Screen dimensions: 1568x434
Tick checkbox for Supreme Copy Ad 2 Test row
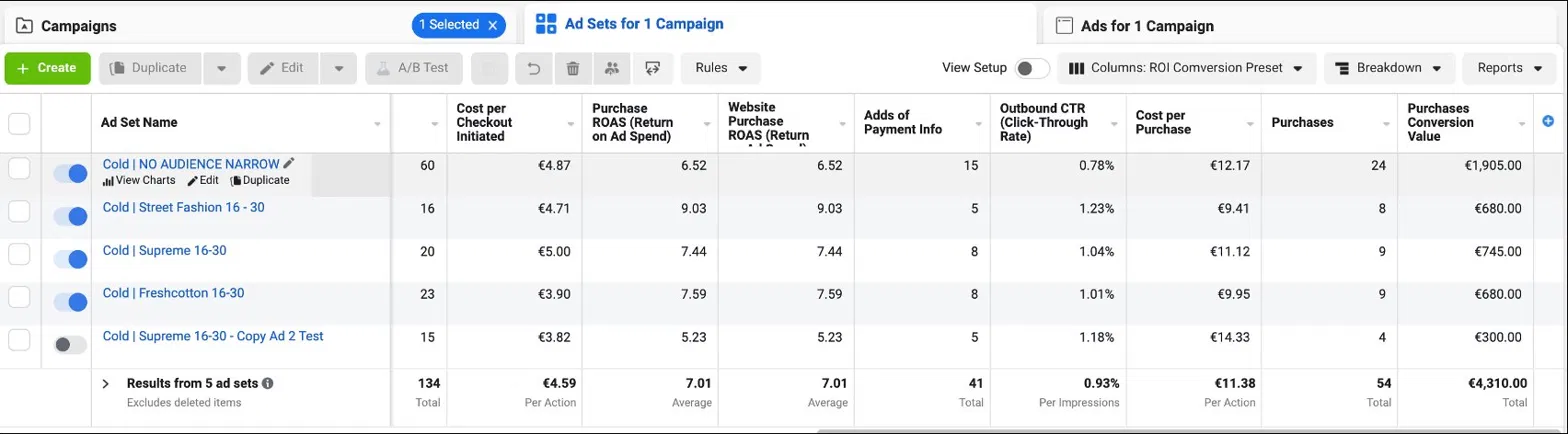(19, 340)
